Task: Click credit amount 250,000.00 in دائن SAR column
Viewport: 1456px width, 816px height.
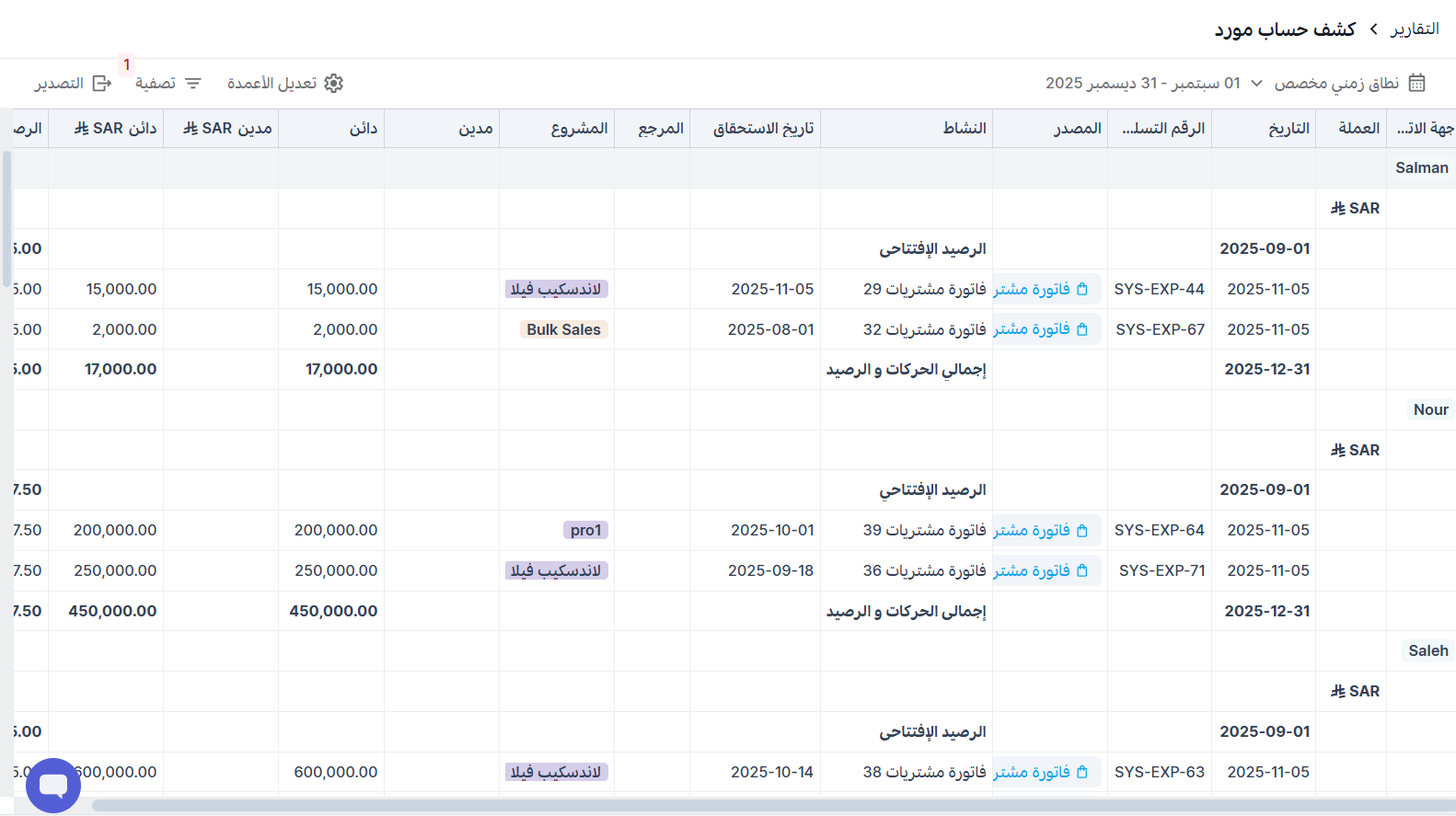Action: point(115,570)
